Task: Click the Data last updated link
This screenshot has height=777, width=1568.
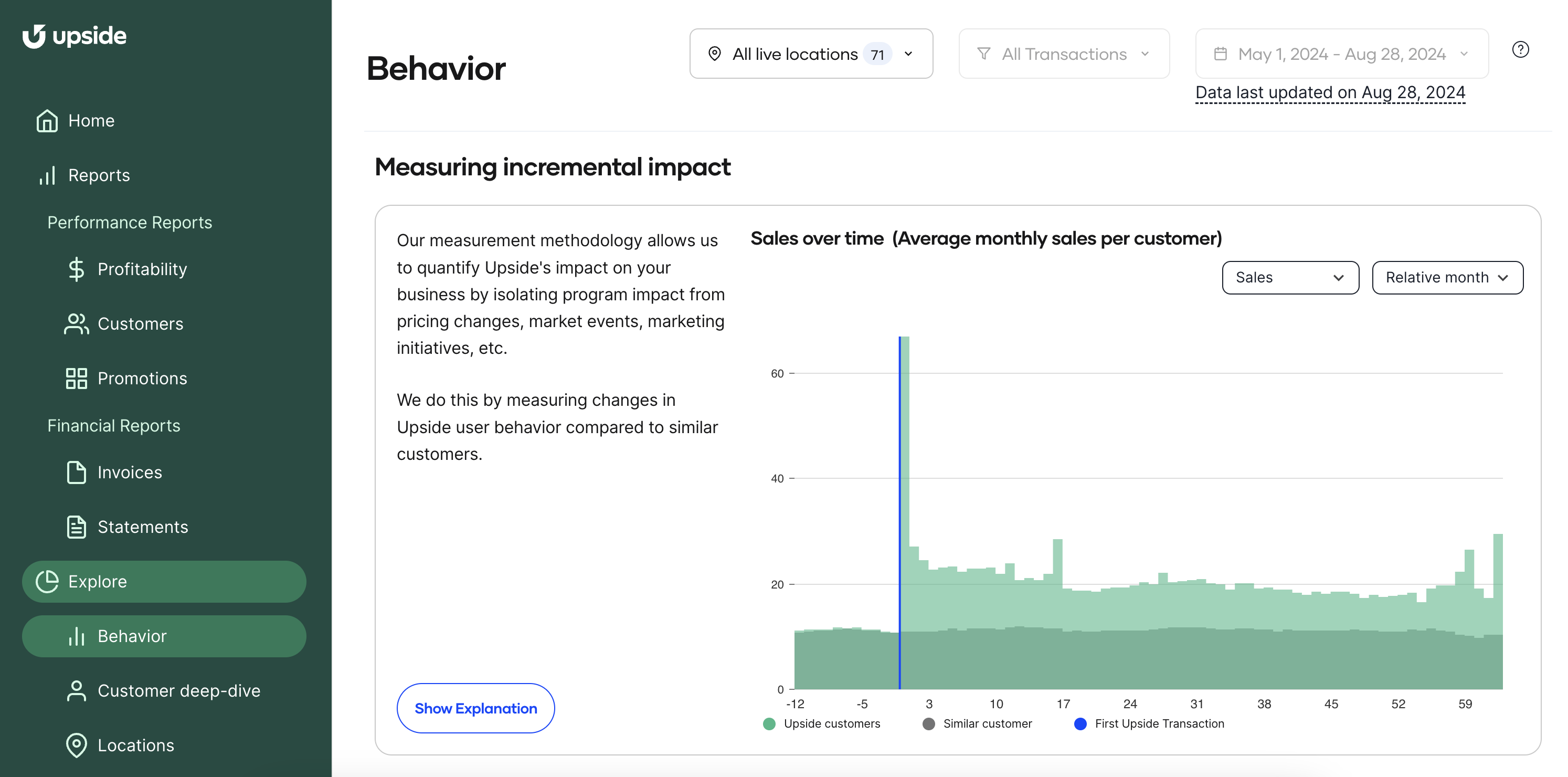Action: point(1330,92)
